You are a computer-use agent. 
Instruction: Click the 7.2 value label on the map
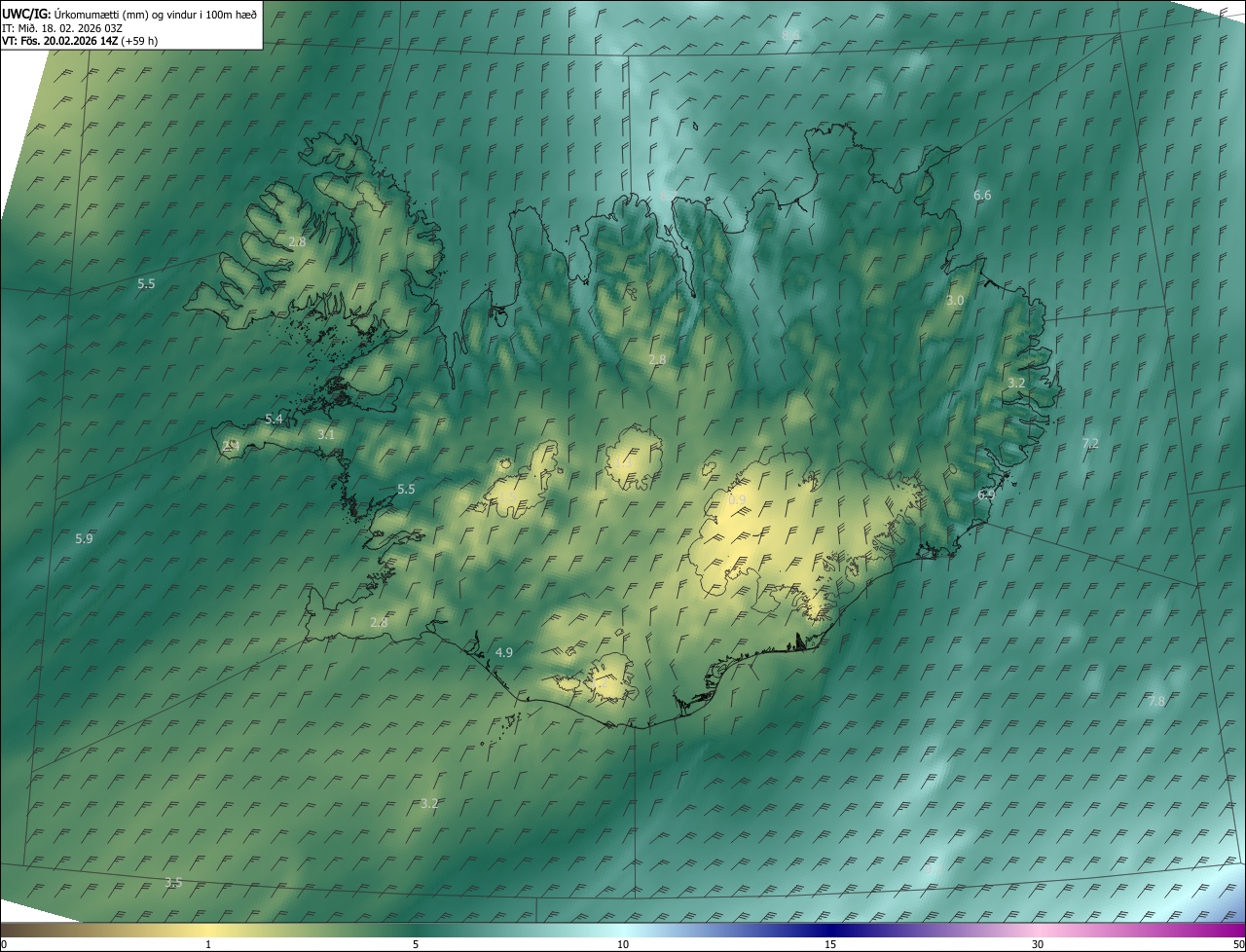pos(1090,444)
